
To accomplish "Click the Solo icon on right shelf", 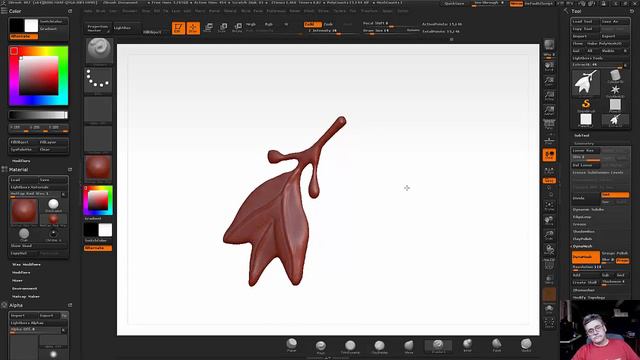I will (549, 308).
